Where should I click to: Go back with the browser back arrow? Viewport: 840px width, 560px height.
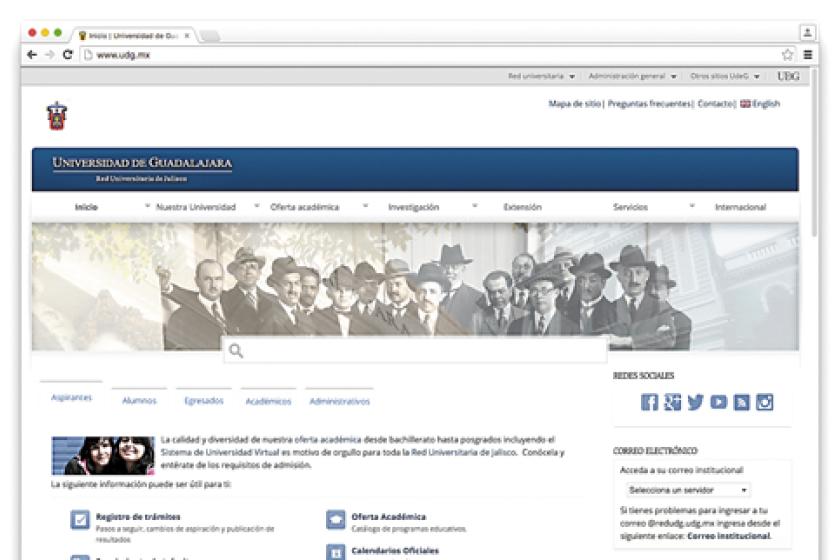click(x=32, y=55)
